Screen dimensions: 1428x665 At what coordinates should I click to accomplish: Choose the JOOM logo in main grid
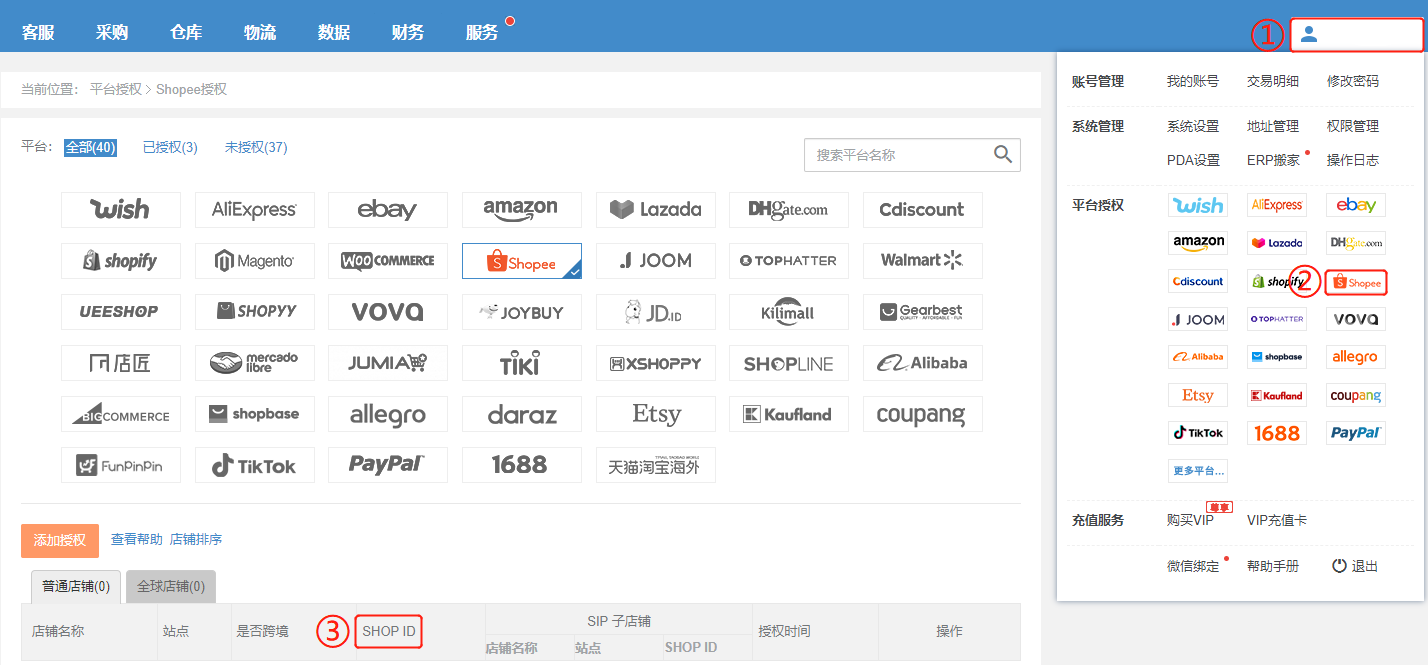pyautogui.click(x=656, y=261)
